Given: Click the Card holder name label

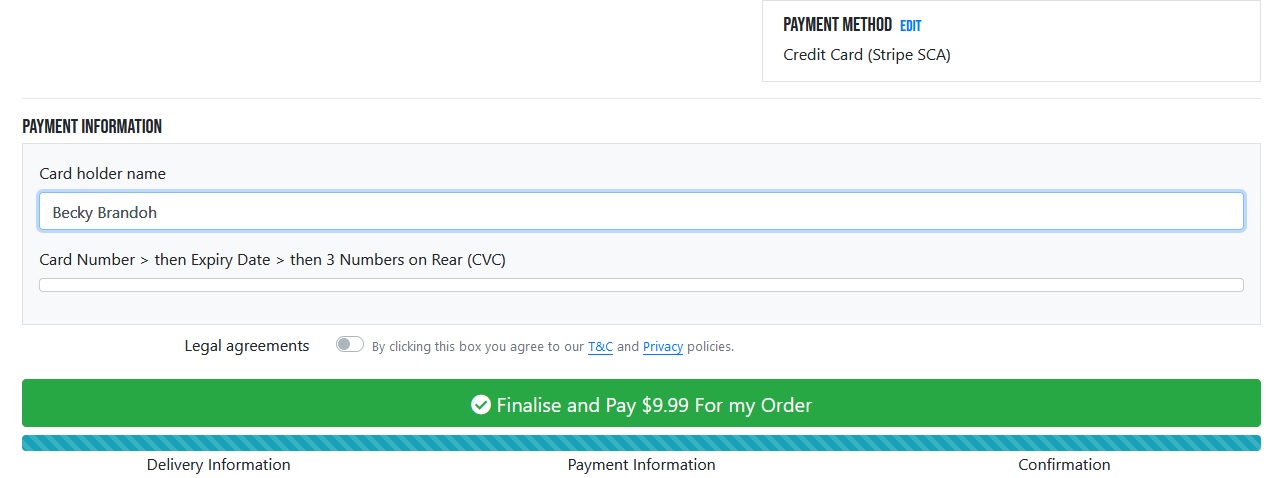Looking at the screenshot, I should point(102,174).
